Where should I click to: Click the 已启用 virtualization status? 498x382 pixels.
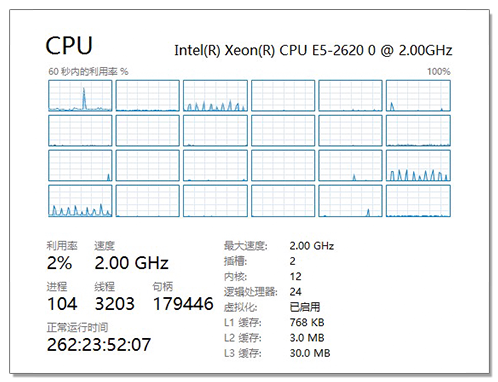pyautogui.click(x=305, y=307)
